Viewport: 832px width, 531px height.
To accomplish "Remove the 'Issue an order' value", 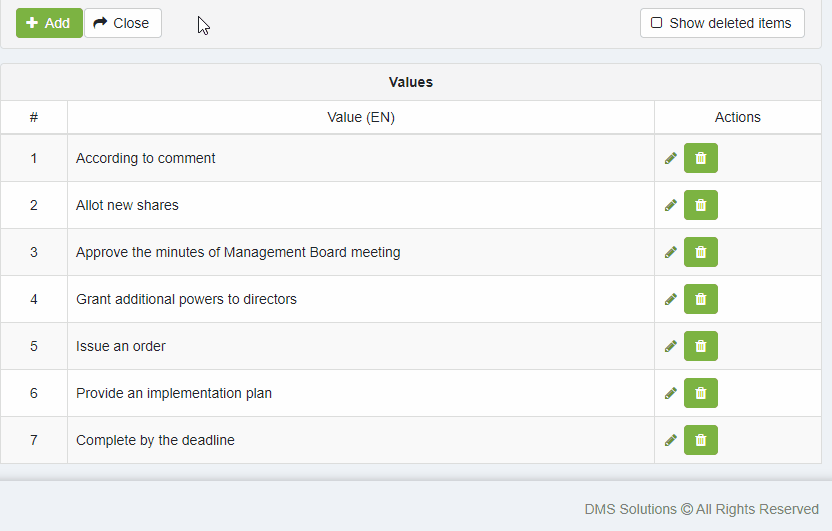I will (700, 346).
